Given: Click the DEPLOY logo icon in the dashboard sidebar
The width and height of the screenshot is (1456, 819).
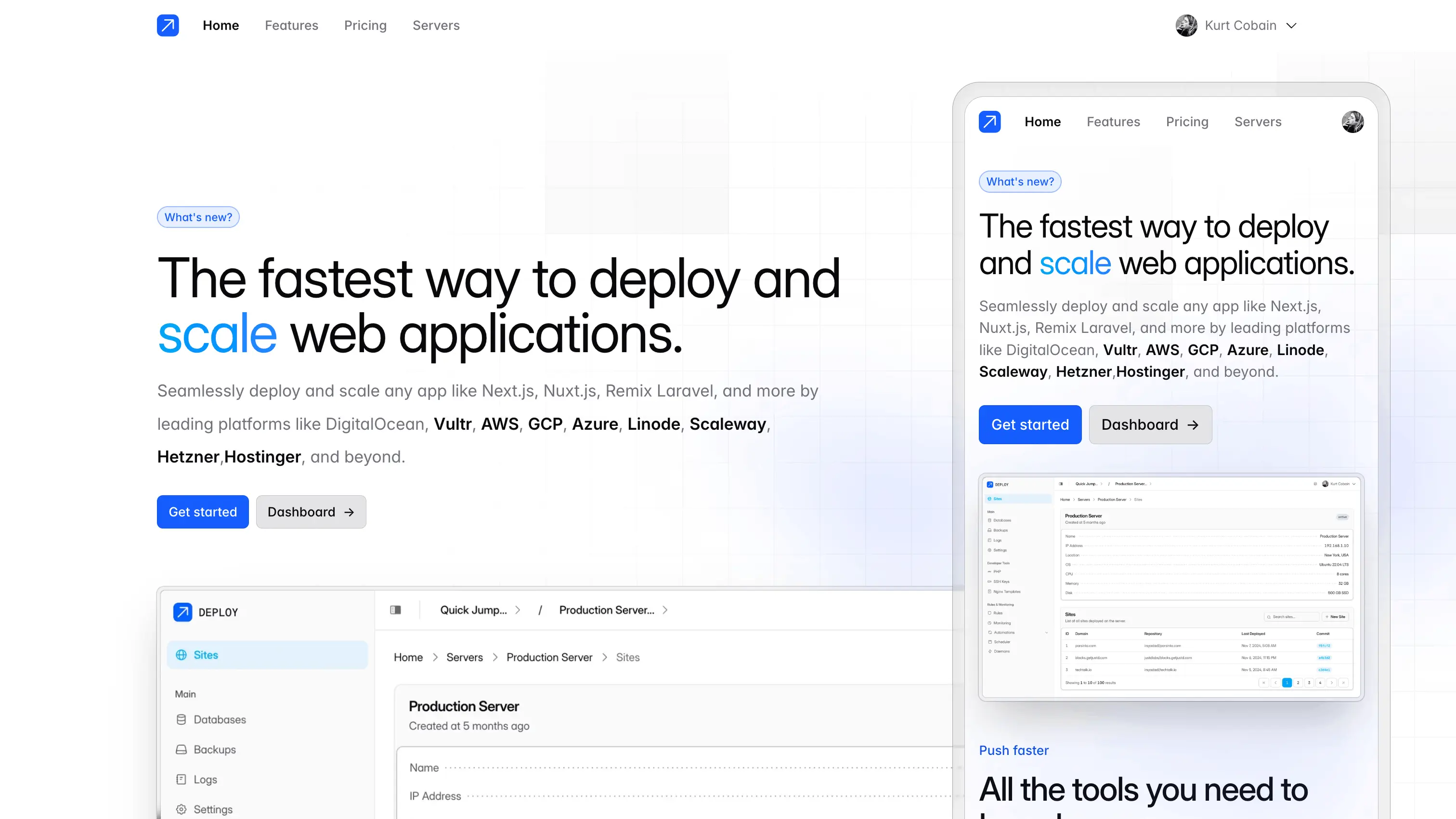Looking at the screenshot, I should tap(182, 612).
